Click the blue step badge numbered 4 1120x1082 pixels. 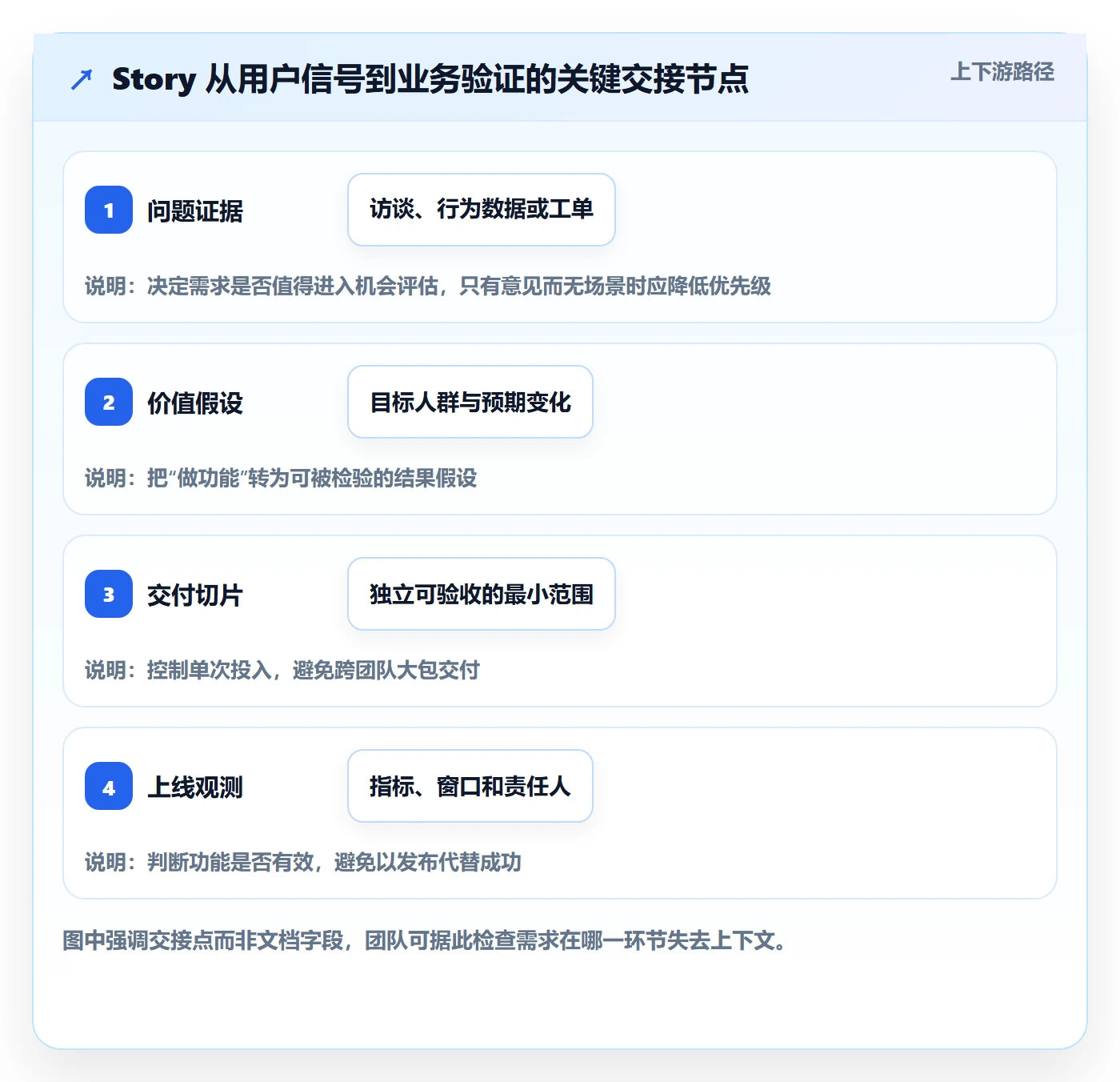tap(109, 786)
